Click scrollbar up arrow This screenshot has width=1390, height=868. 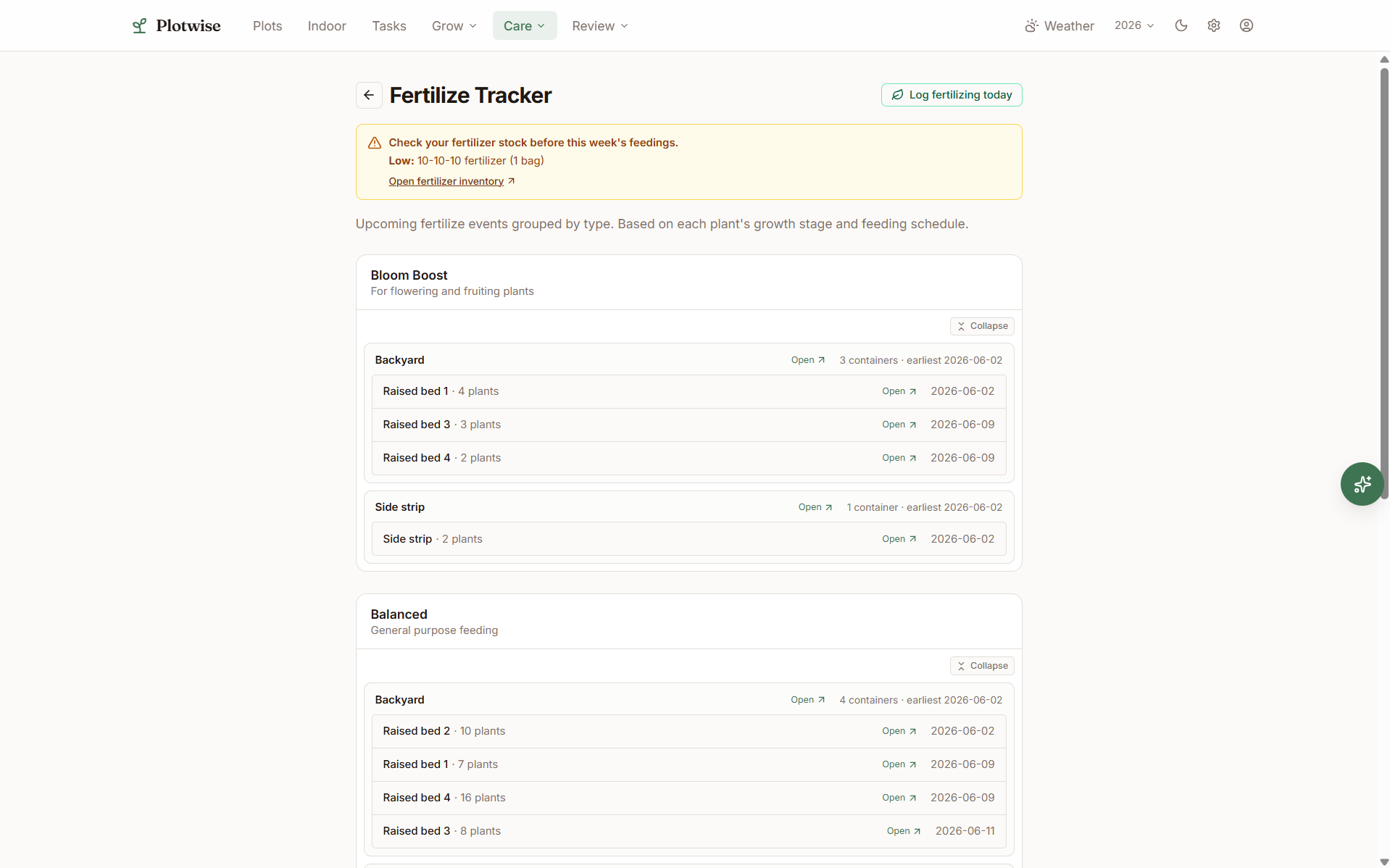point(1384,59)
